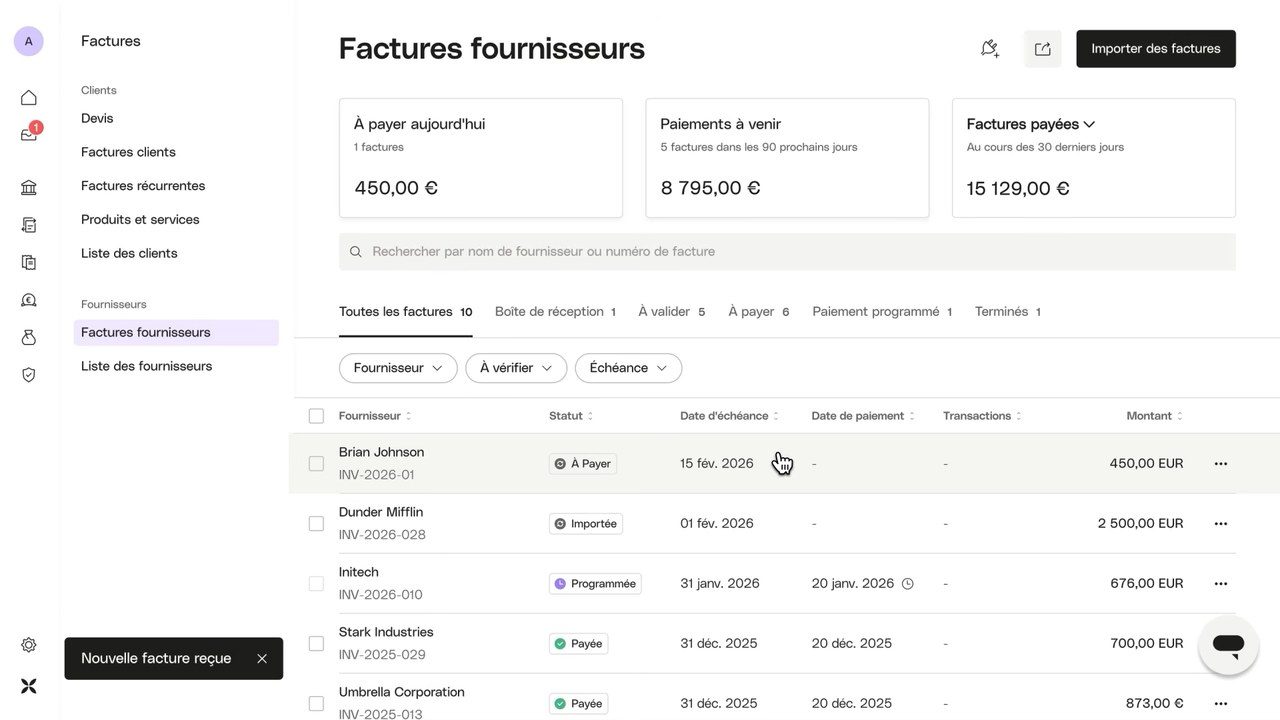Click the account avatar labeled A
Image resolution: width=1280 pixels, height=720 pixels.
(28, 41)
